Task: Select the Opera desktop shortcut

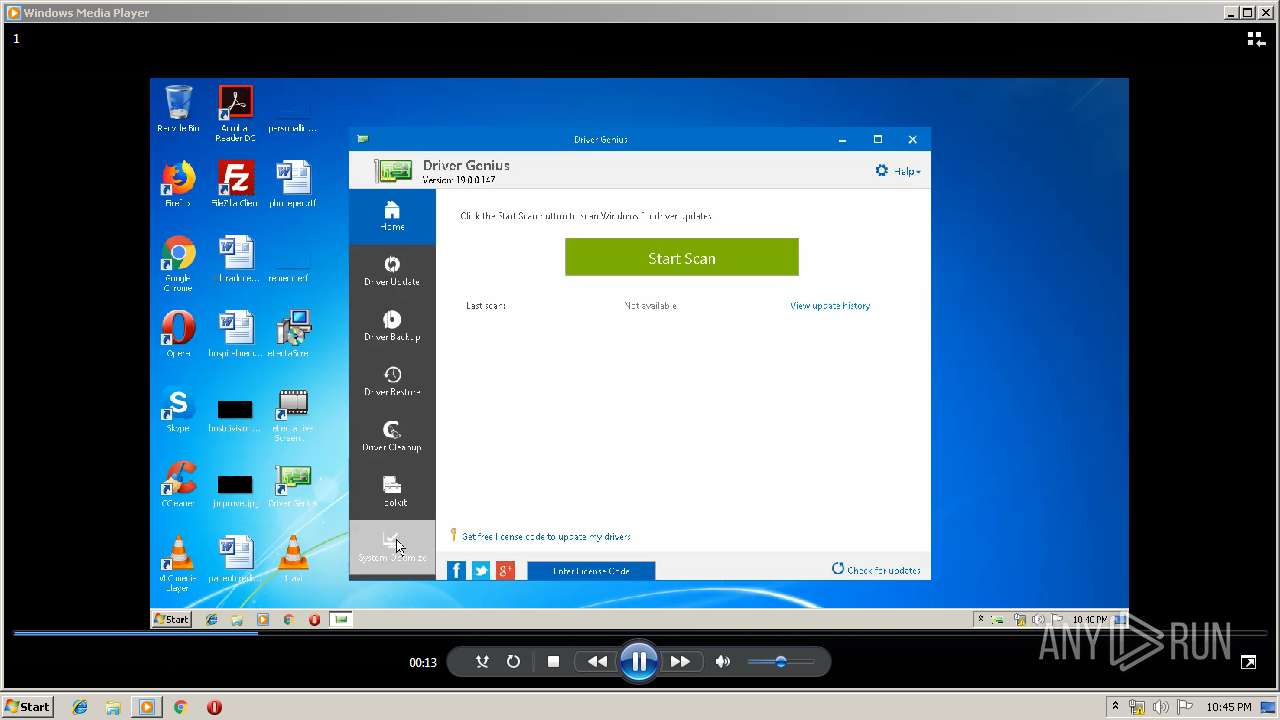Action: 178,334
